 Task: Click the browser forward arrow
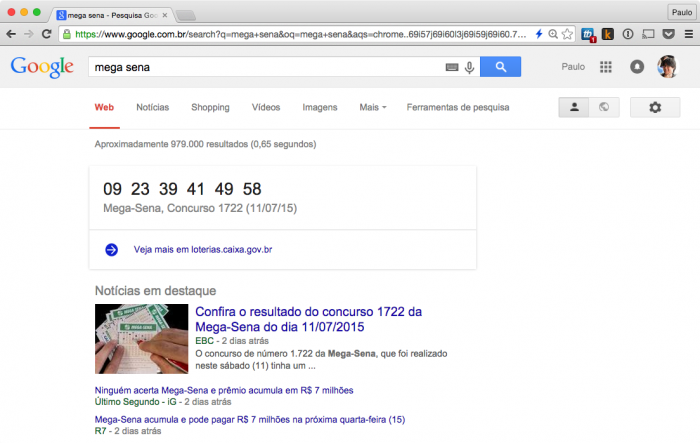29,34
